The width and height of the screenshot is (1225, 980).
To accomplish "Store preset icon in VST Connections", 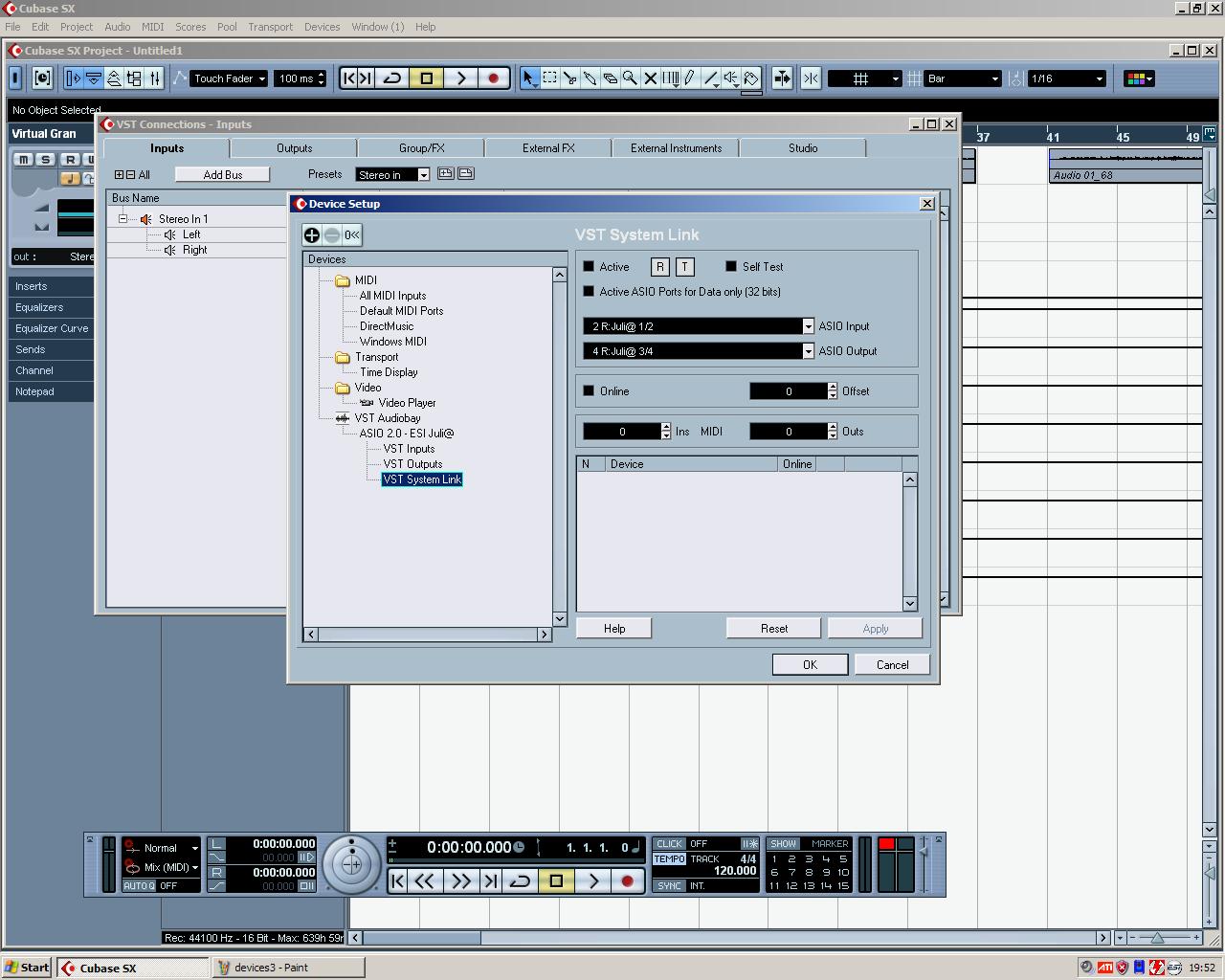I will coord(445,173).
